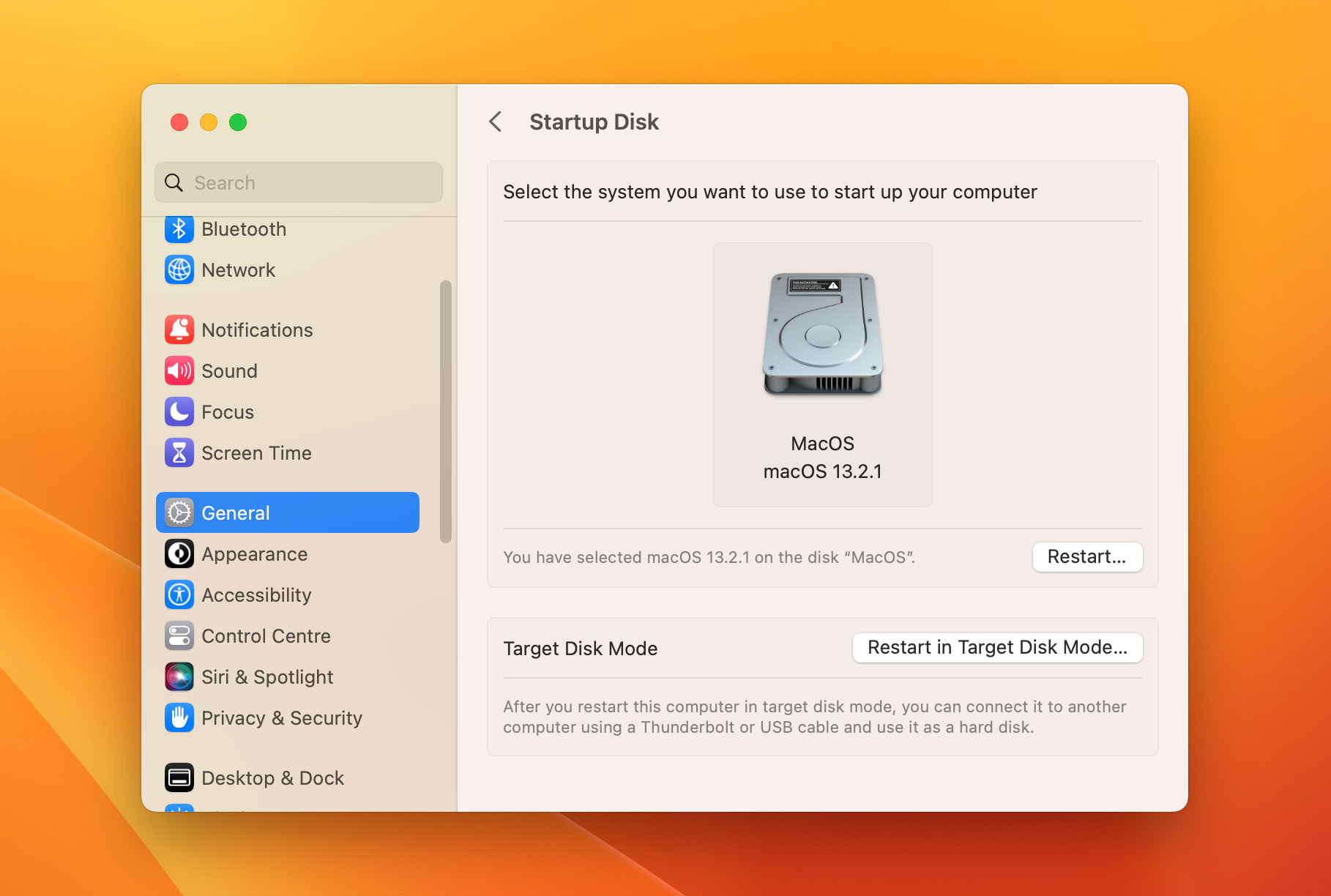Click the 'Select the system you want' heading
Viewport: 1331px width, 896px height.
[770, 192]
